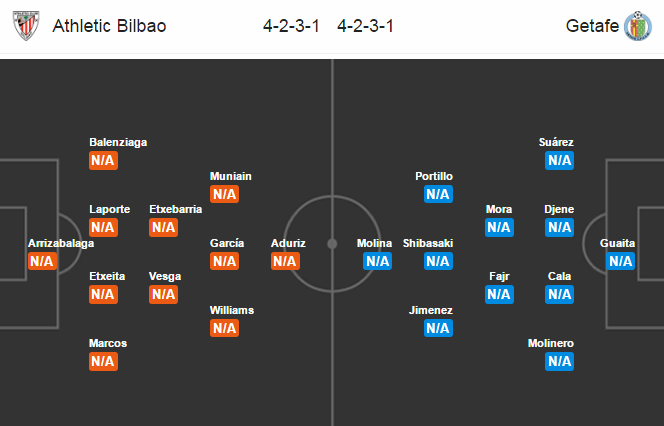Viewport: 664px width, 426px height.
Task: Select the Etxebarria player name
Action: click(x=175, y=209)
